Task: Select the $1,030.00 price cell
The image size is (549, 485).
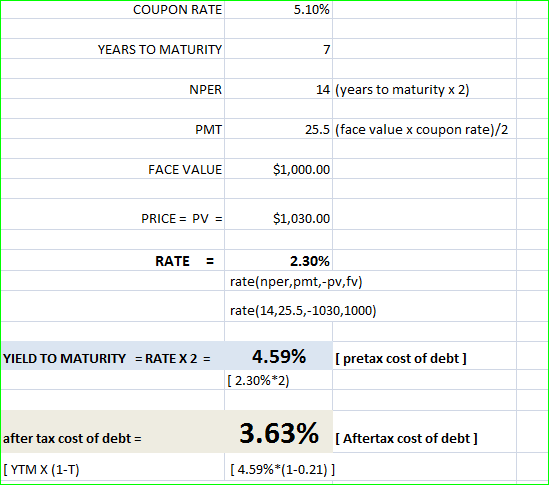Action: pyautogui.click(x=301, y=219)
